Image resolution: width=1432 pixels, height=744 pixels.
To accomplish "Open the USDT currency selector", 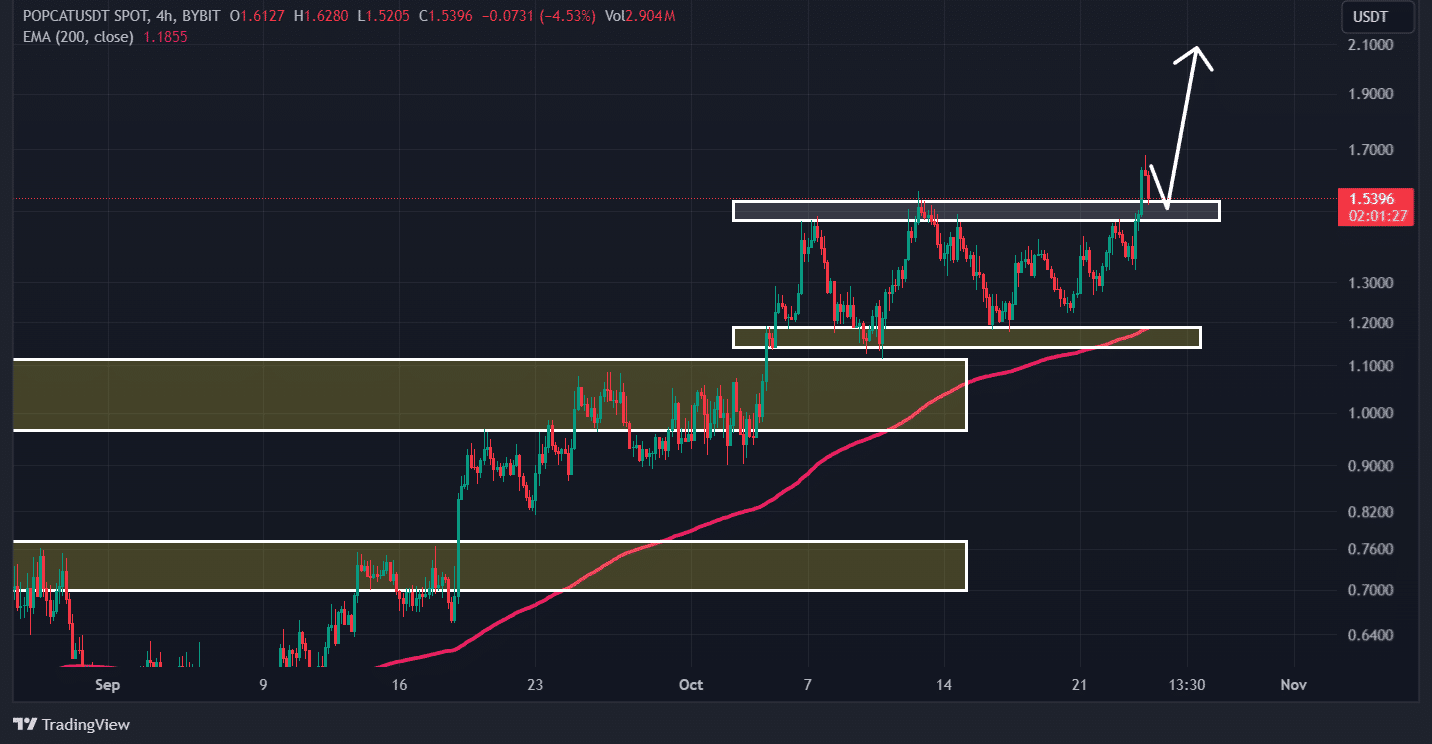I will coord(1376,16).
